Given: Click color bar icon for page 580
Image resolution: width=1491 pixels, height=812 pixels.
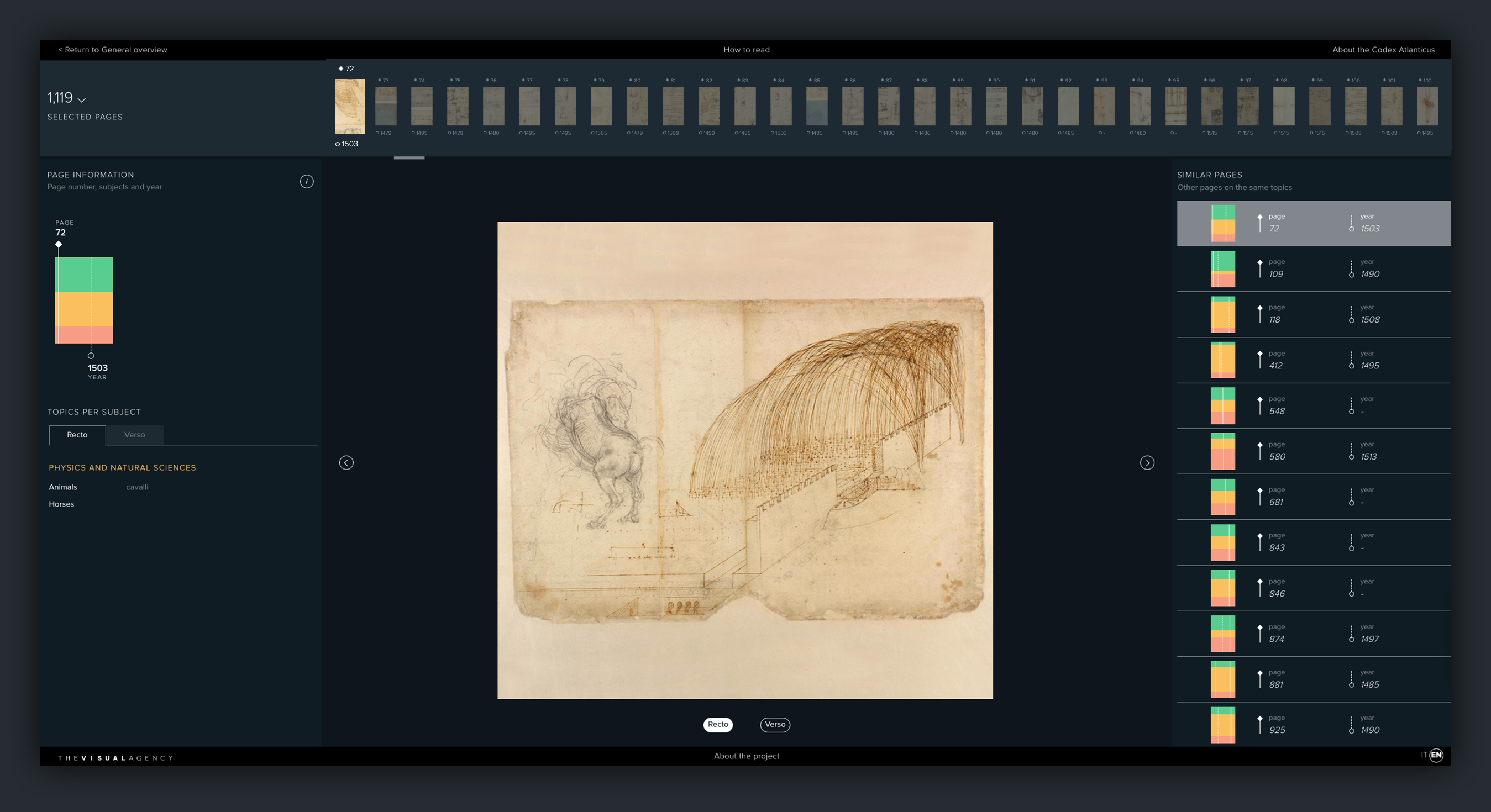Looking at the screenshot, I should (x=1222, y=451).
